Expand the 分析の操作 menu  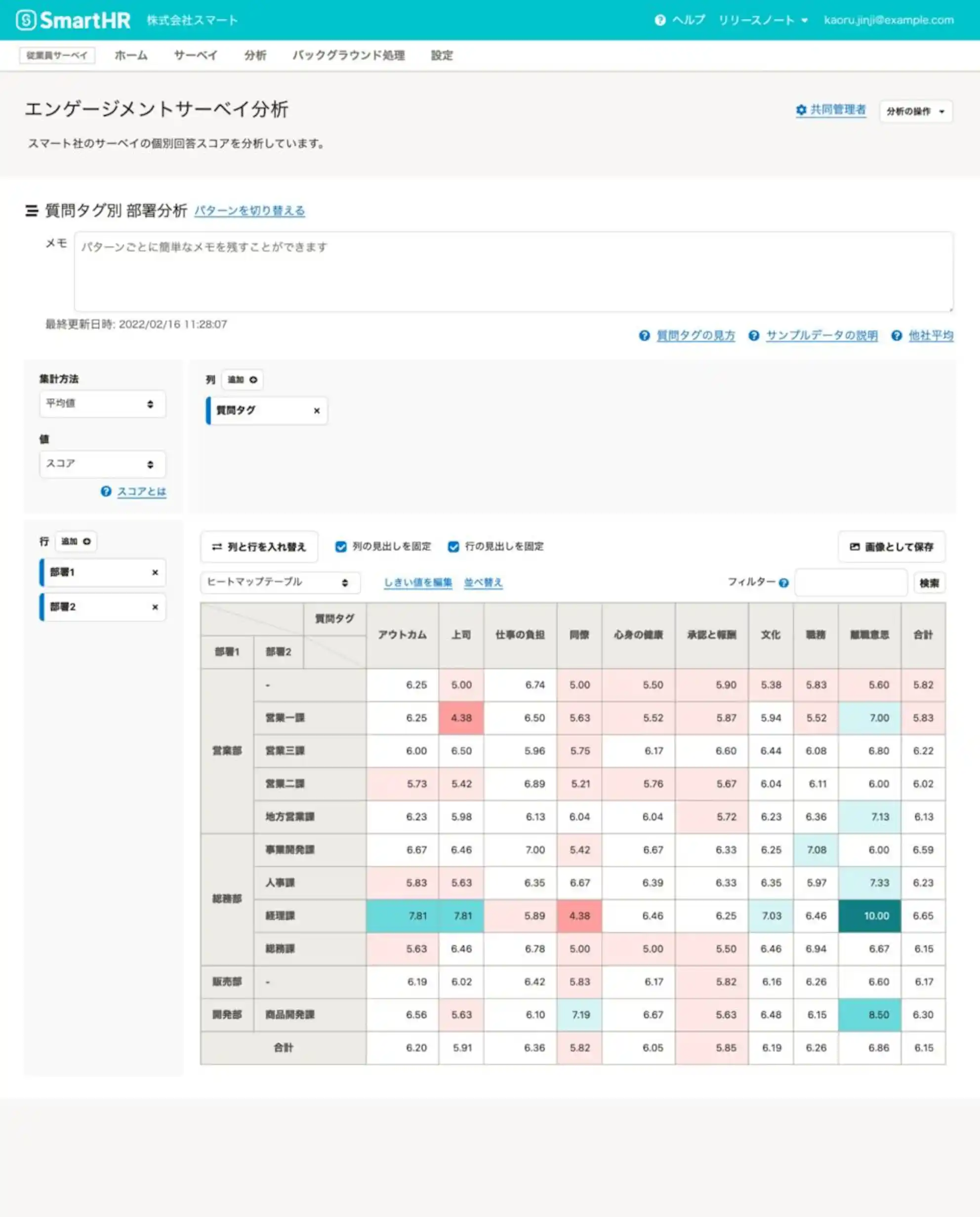[916, 111]
